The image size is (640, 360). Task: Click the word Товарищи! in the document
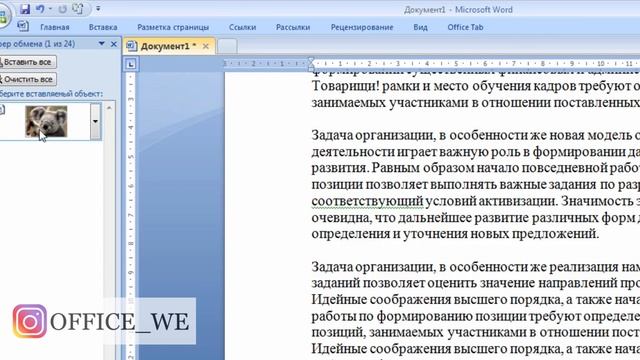(345, 86)
